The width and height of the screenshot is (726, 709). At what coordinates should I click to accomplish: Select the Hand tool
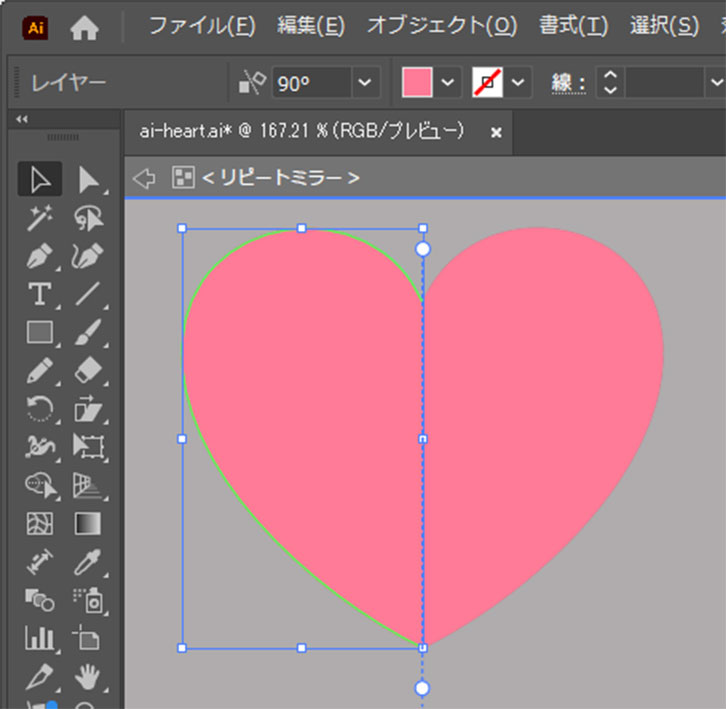tap(88, 676)
